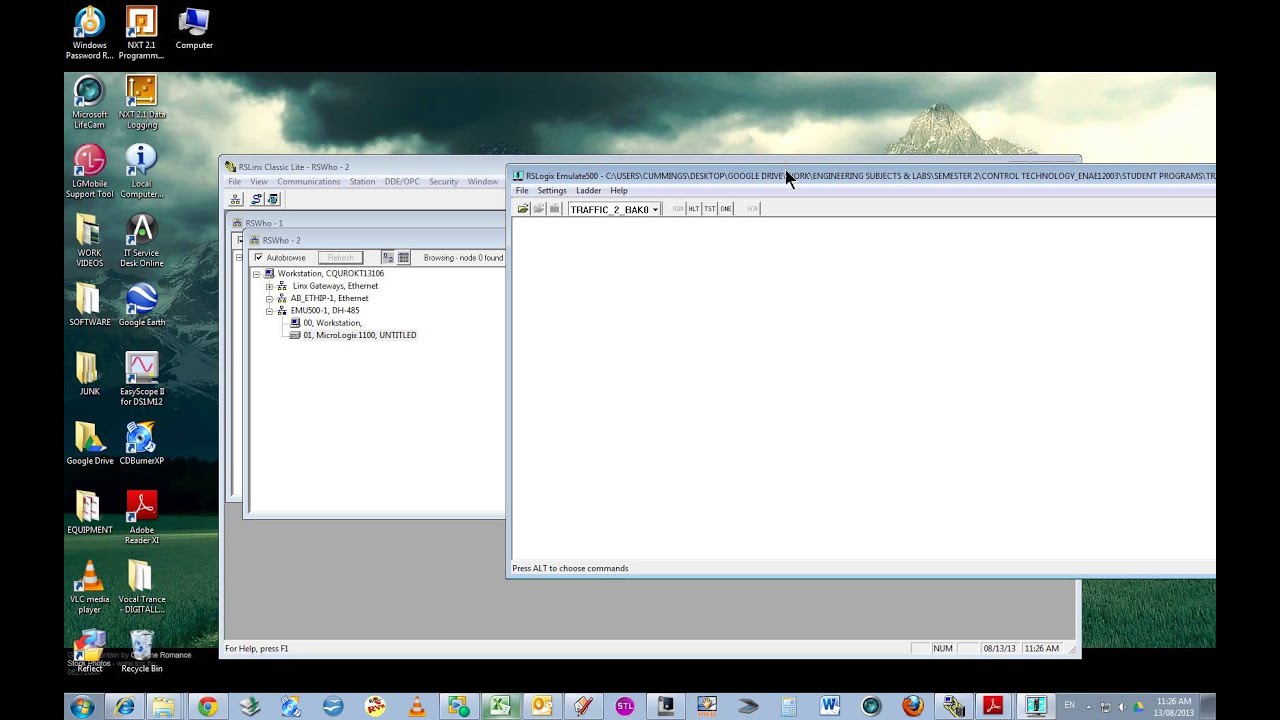Open Emulate500 File menu
Image resolution: width=1280 pixels, height=720 pixels.
click(x=522, y=191)
